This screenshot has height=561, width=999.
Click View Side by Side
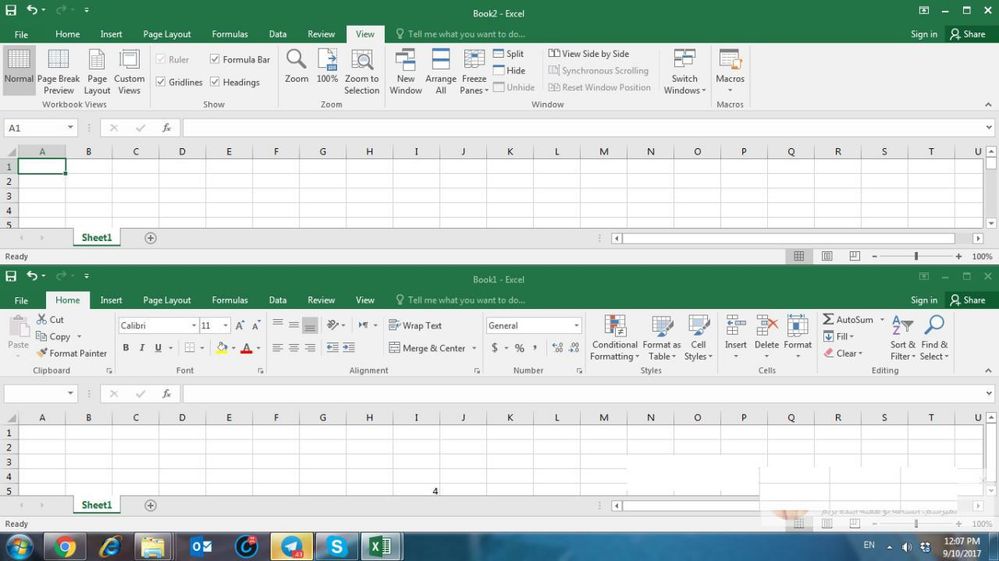coord(589,53)
